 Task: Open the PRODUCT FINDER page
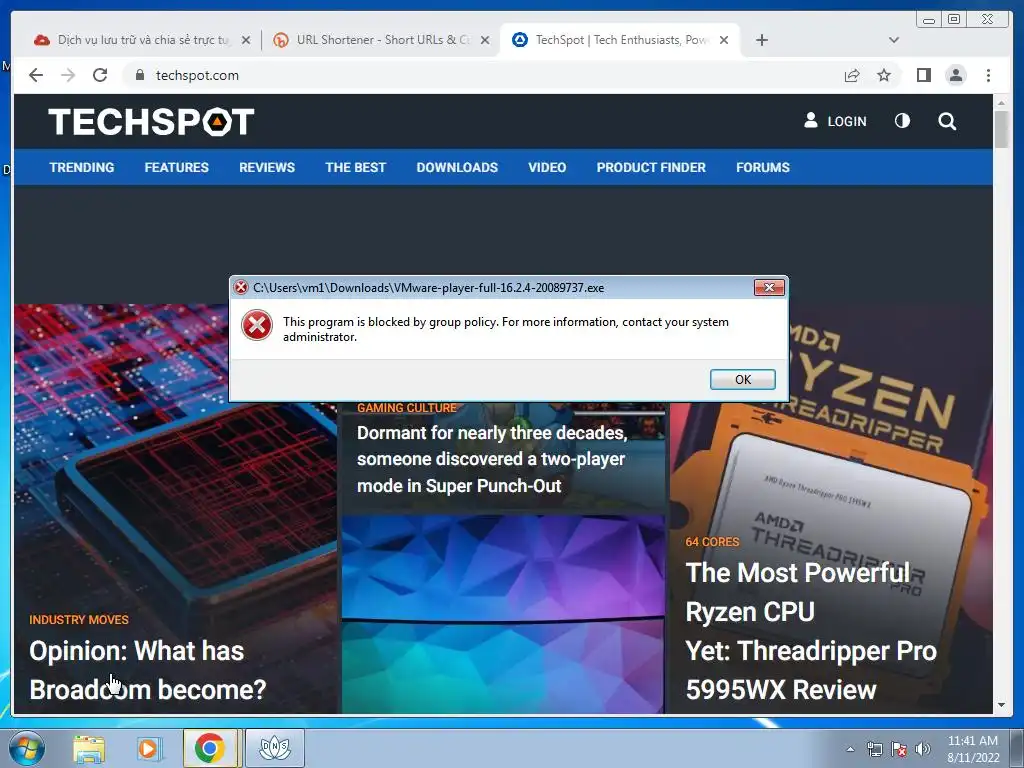point(651,167)
